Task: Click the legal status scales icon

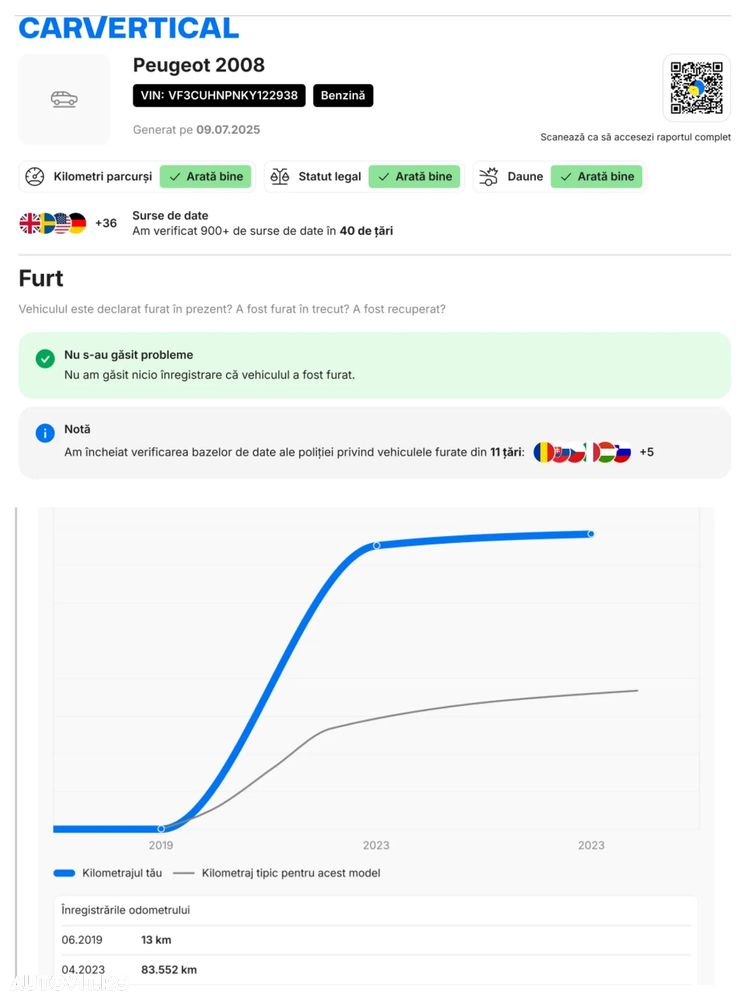Action: coord(280,177)
